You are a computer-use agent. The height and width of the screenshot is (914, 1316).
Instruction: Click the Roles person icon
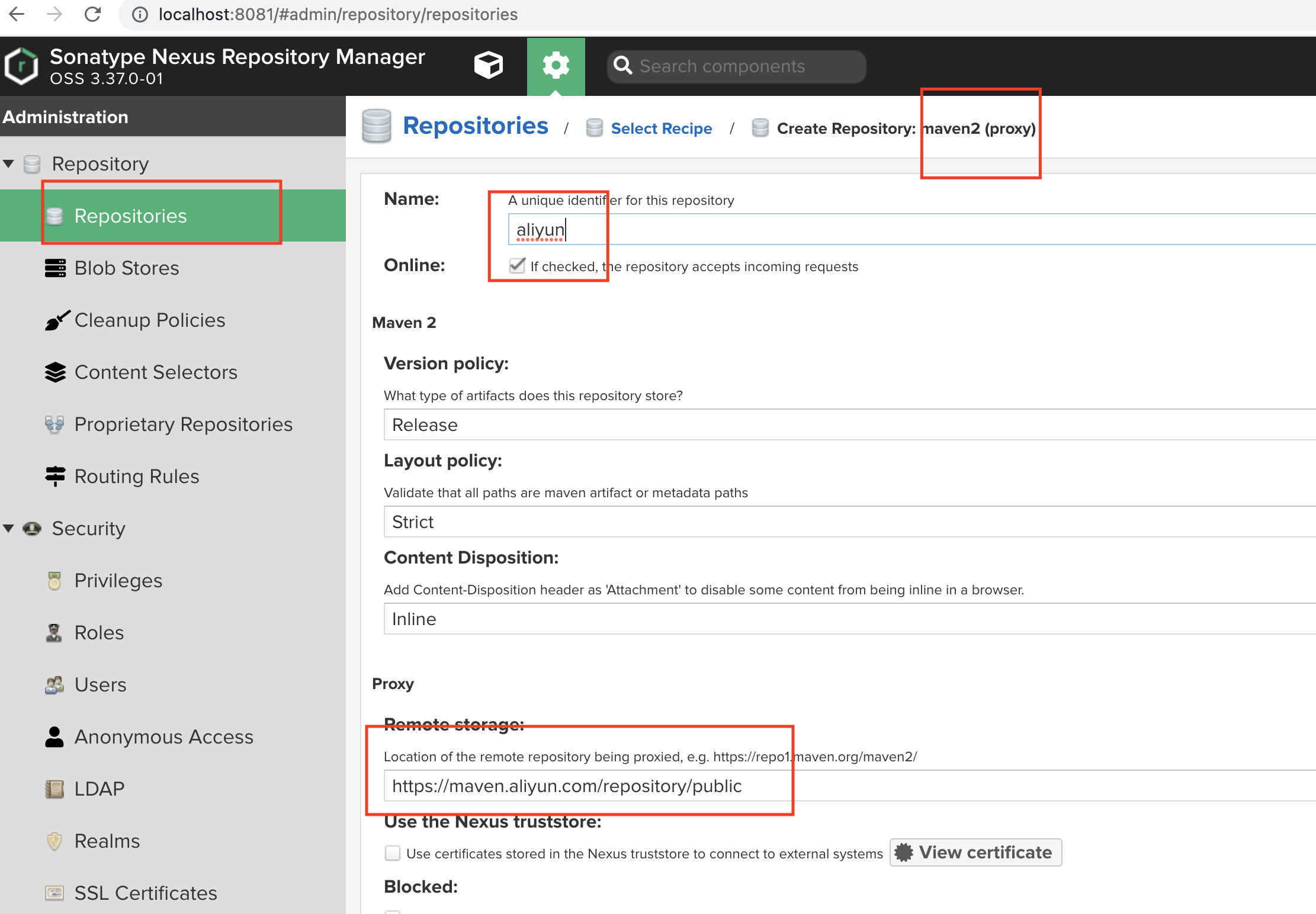(54, 632)
